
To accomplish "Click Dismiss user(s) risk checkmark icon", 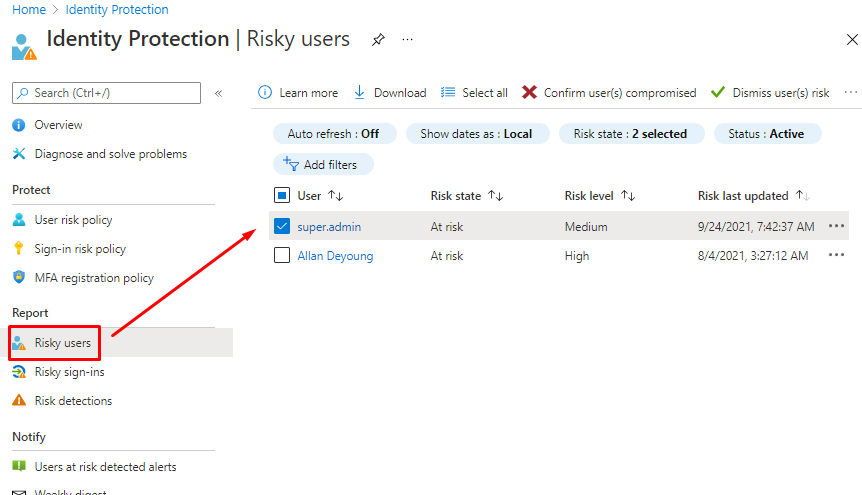I will tap(718, 93).
